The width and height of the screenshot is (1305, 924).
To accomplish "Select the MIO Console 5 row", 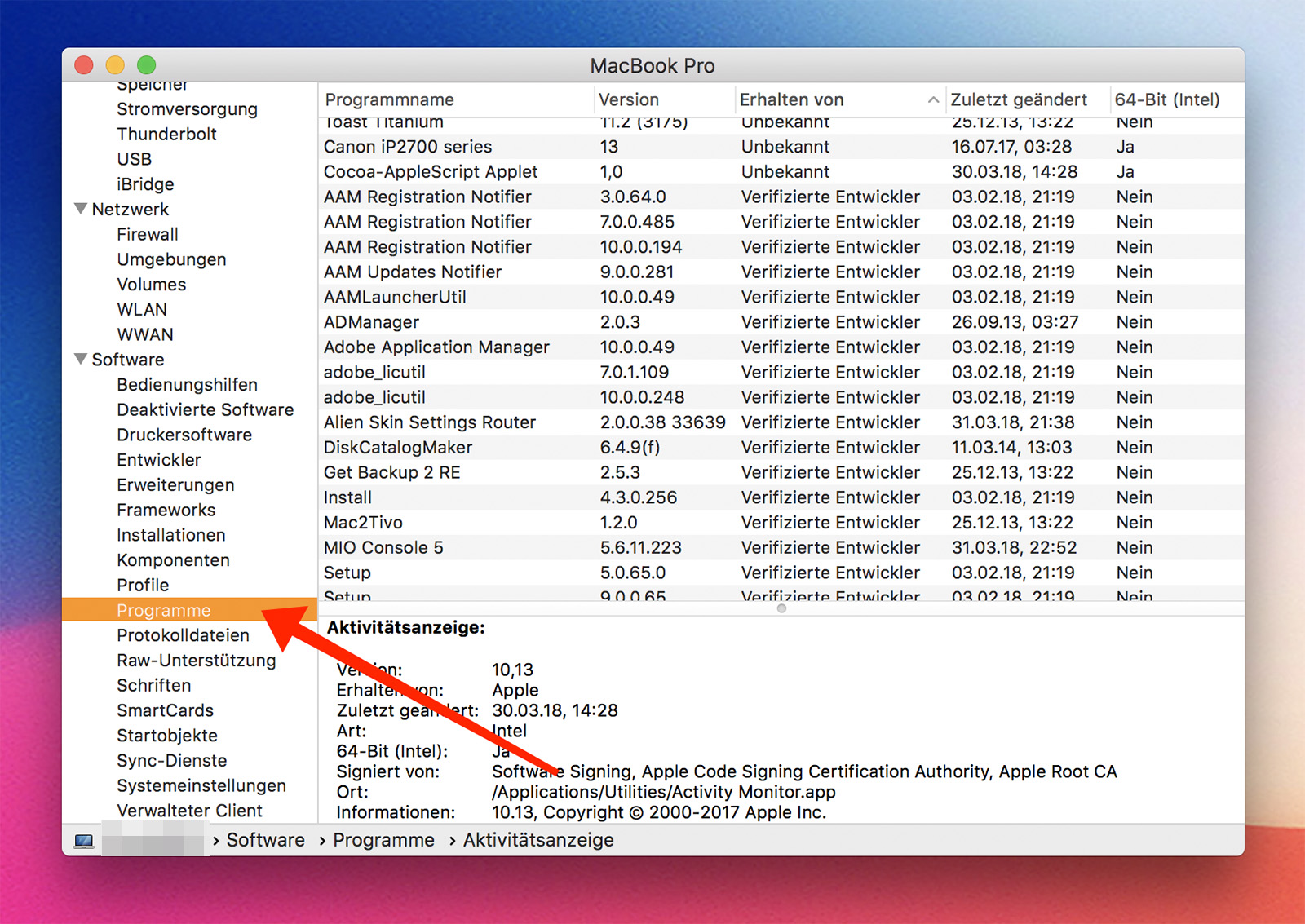I will tap(781, 548).
